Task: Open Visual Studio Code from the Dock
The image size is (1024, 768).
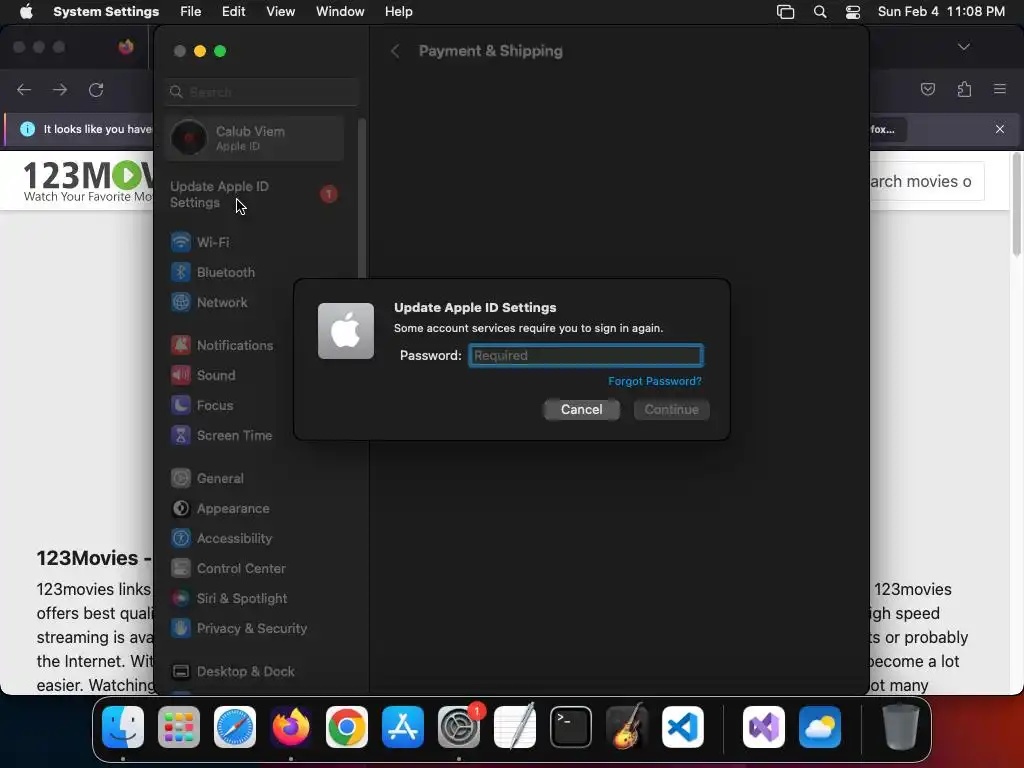Action: pyautogui.click(x=683, y=727)
